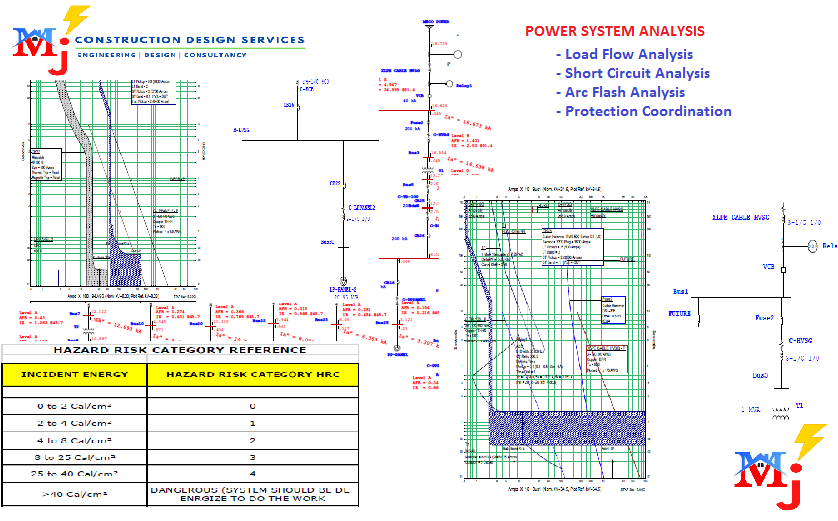Viewport: 838px width, 521px height.
Task: Select the '4 to 8 Cal/cm²' row cell
Action: click(74, 441)
